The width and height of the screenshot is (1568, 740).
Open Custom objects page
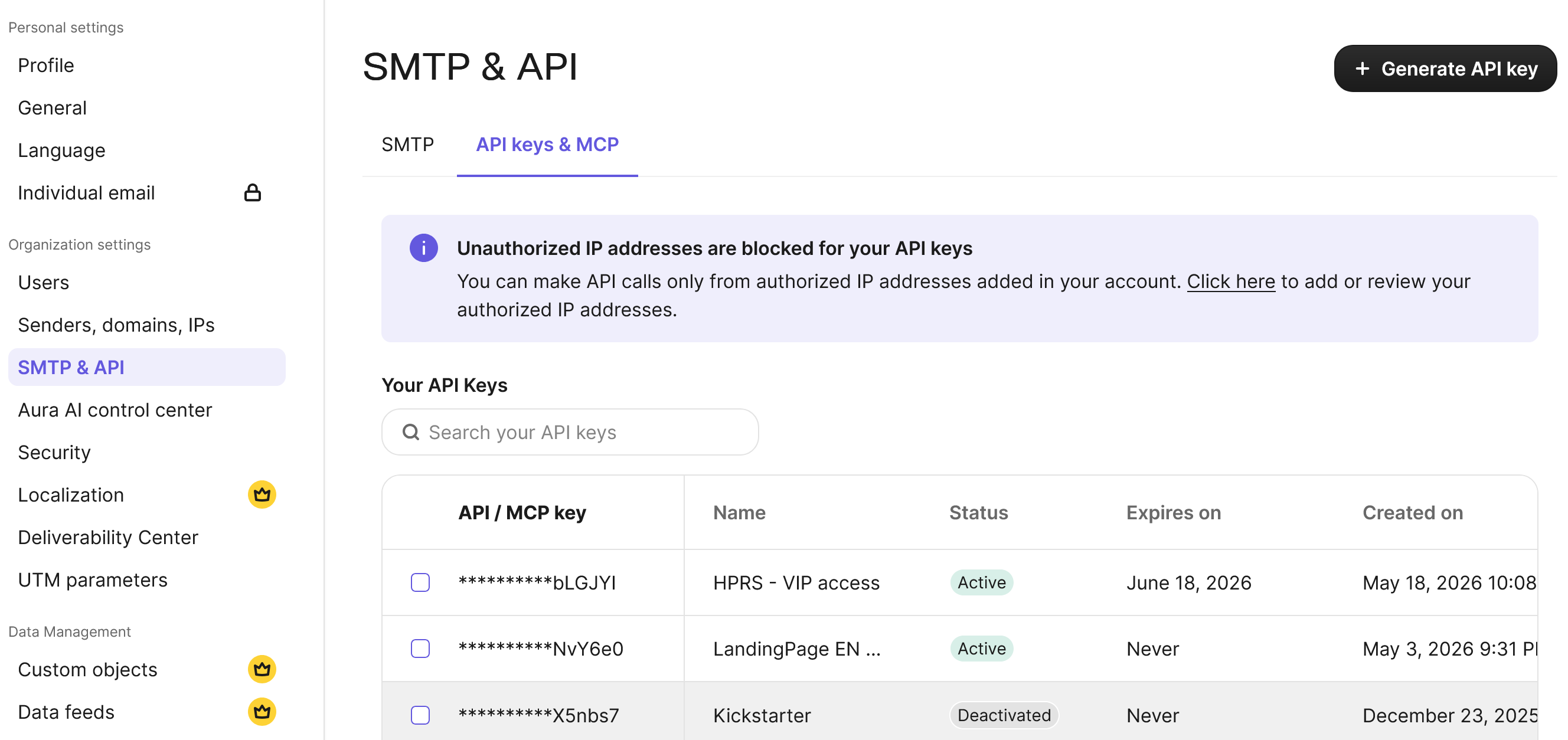[87, 669]
